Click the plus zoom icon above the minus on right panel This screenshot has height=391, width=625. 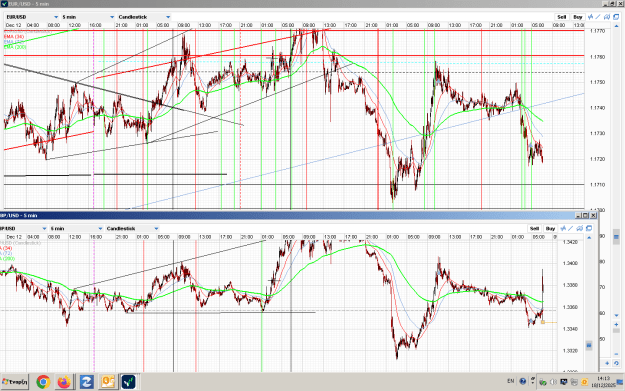click(x=616, y=324)
